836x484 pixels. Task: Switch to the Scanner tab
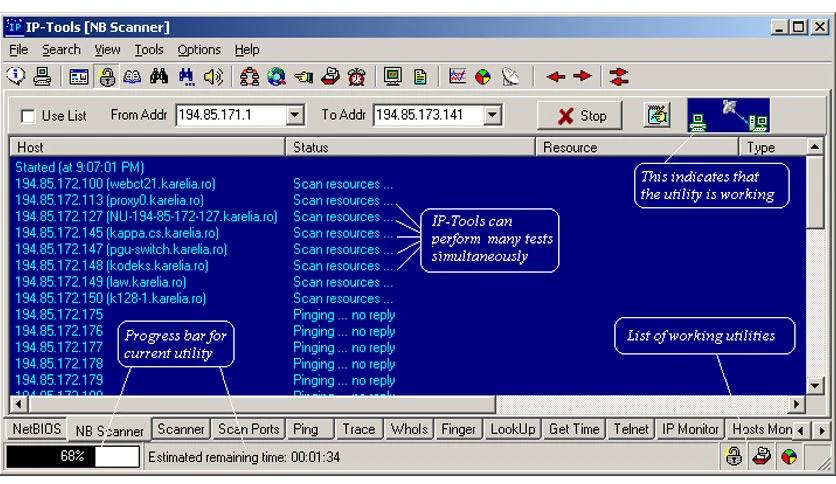[x=181, y=429]
